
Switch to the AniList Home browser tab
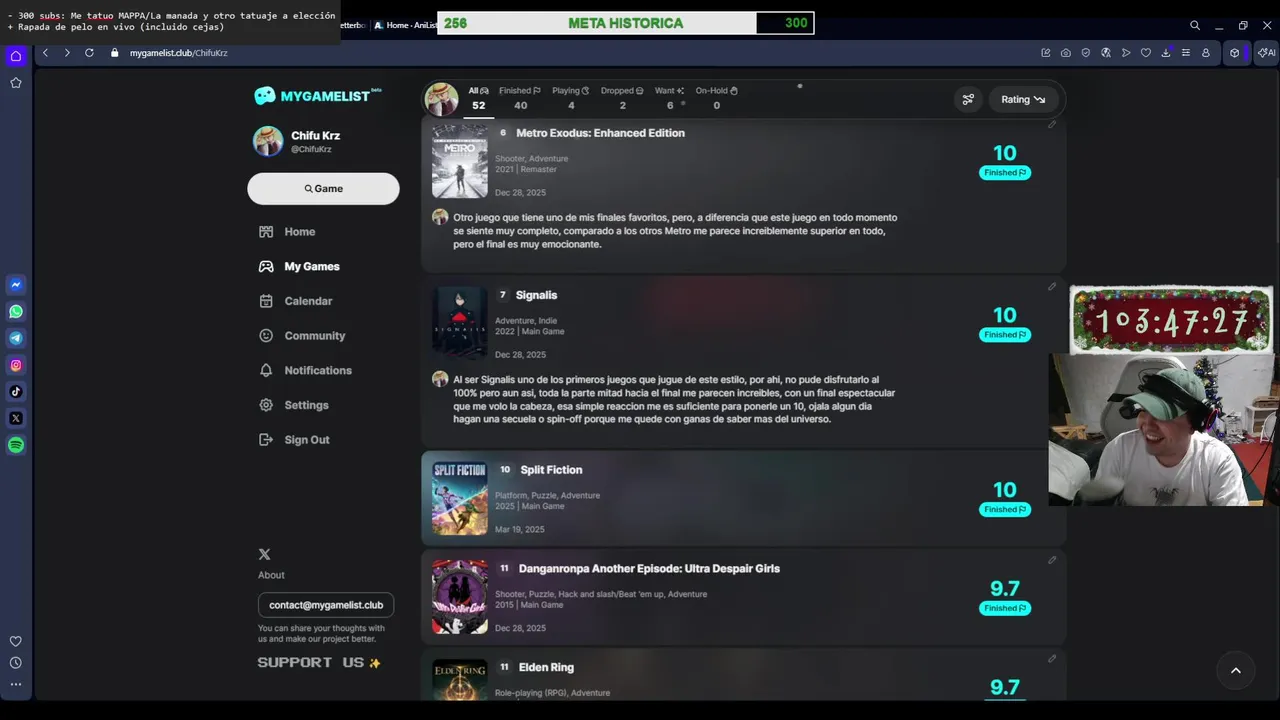[404, 25]
